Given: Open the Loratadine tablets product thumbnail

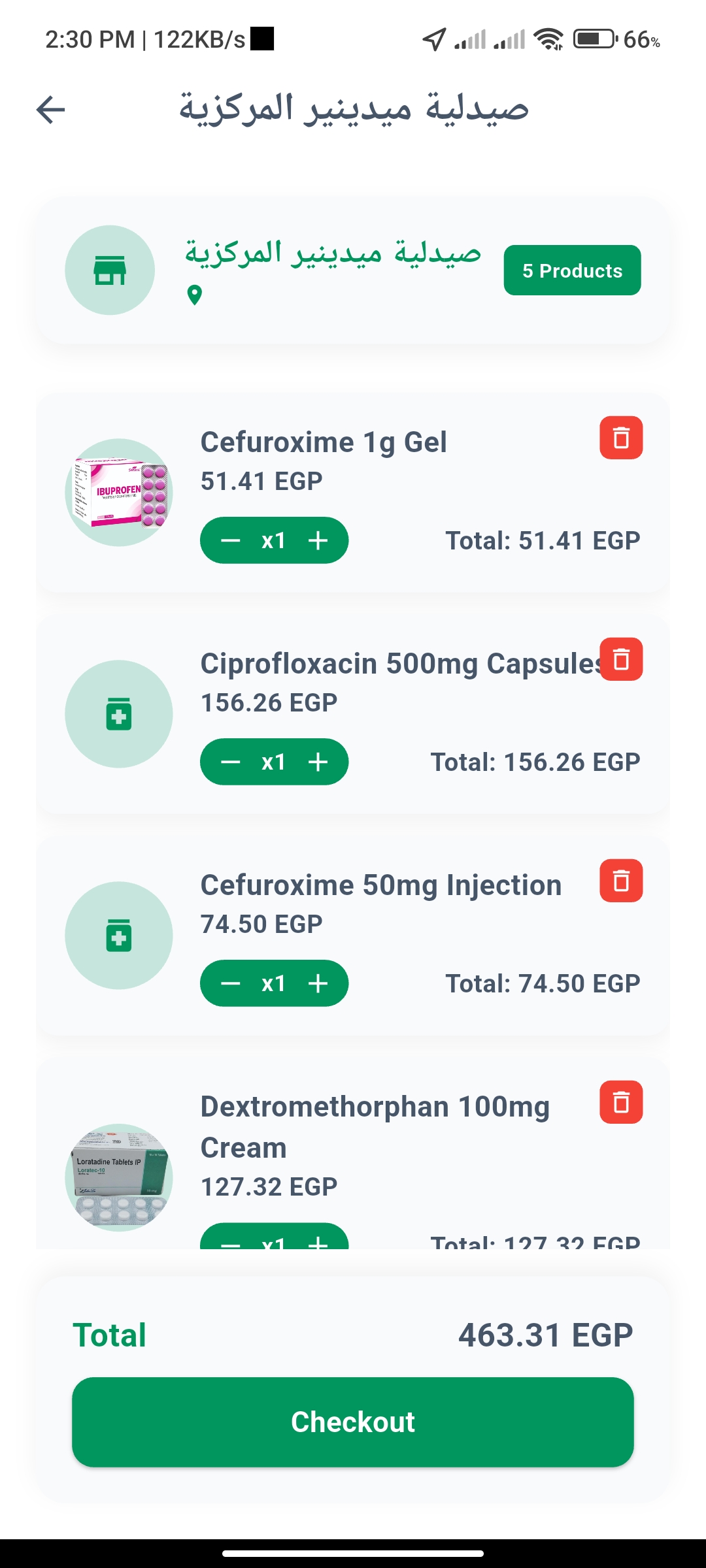Looking at the screenshot, I should (x=119, y=1177).
